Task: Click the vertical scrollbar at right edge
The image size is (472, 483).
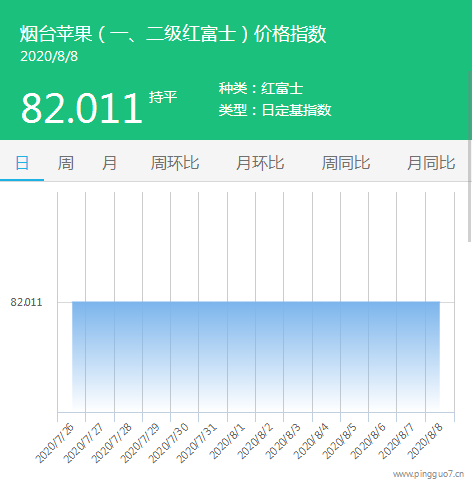Action: pyautogui.click(x=470, y=156)
